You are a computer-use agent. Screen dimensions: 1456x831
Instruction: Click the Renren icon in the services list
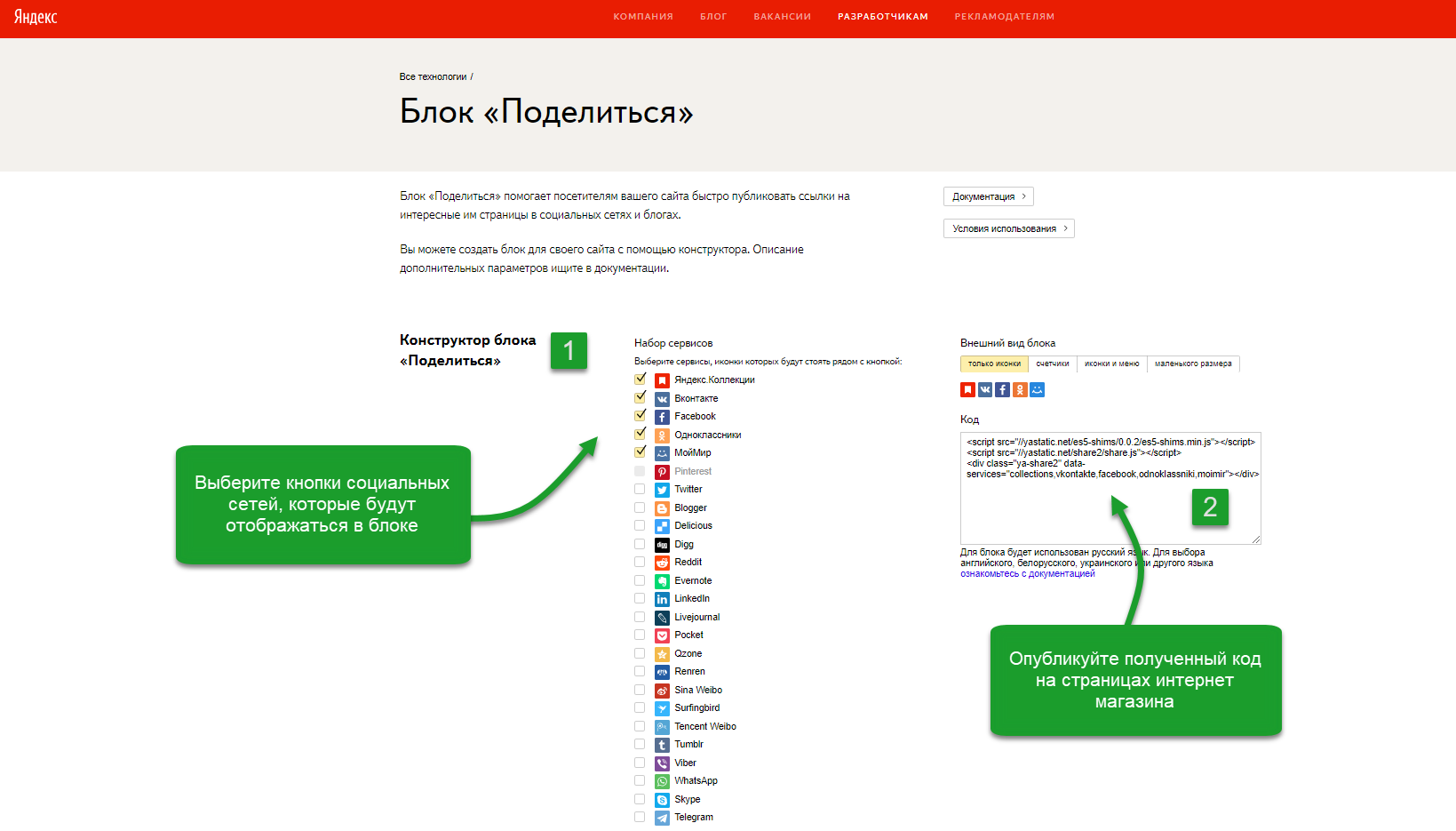pyautogui.click(x=662, y=672)
